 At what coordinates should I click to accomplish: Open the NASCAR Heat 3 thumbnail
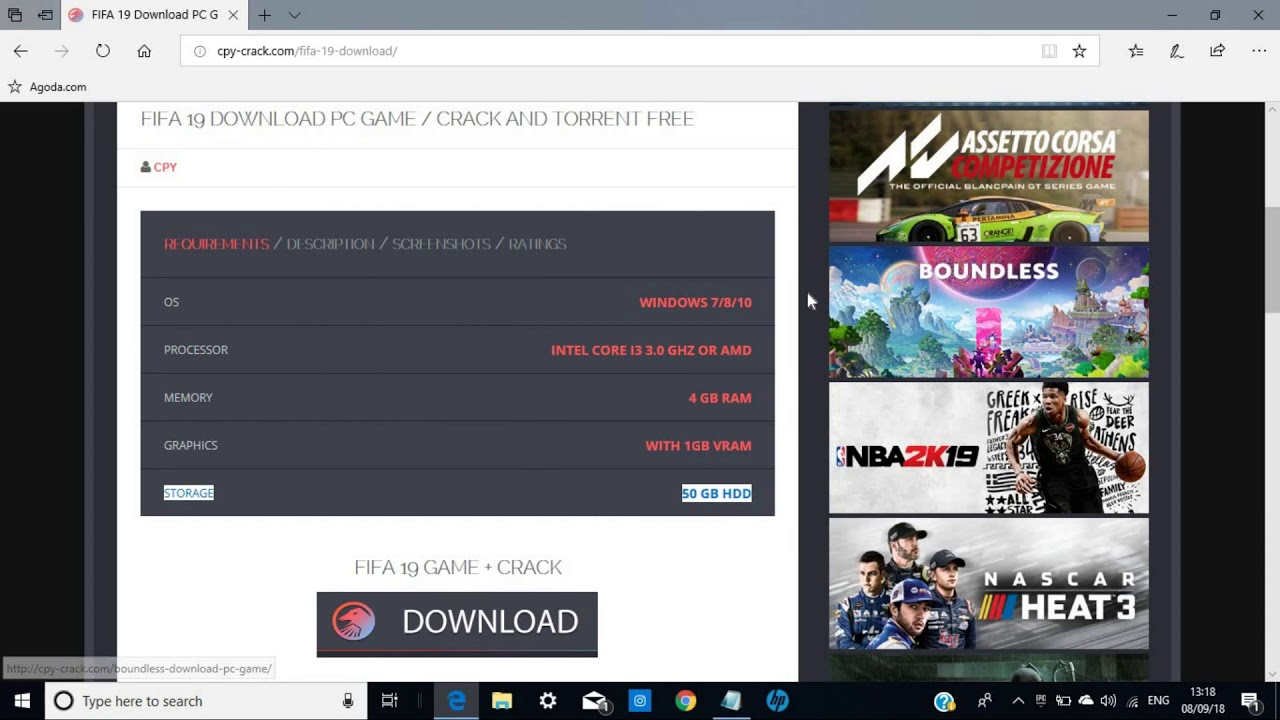click(989, 584)
